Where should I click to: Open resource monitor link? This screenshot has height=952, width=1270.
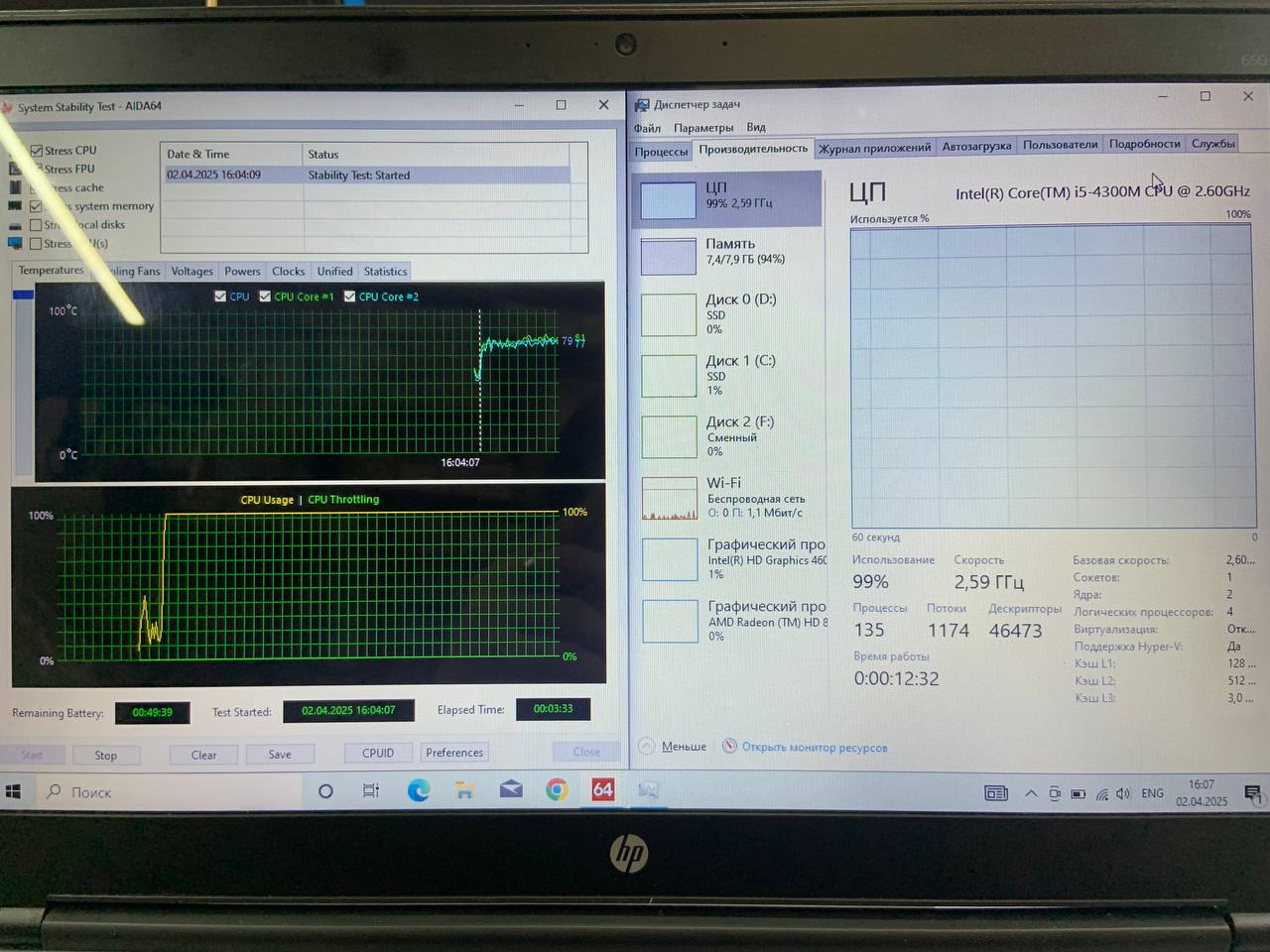(814, 747)
